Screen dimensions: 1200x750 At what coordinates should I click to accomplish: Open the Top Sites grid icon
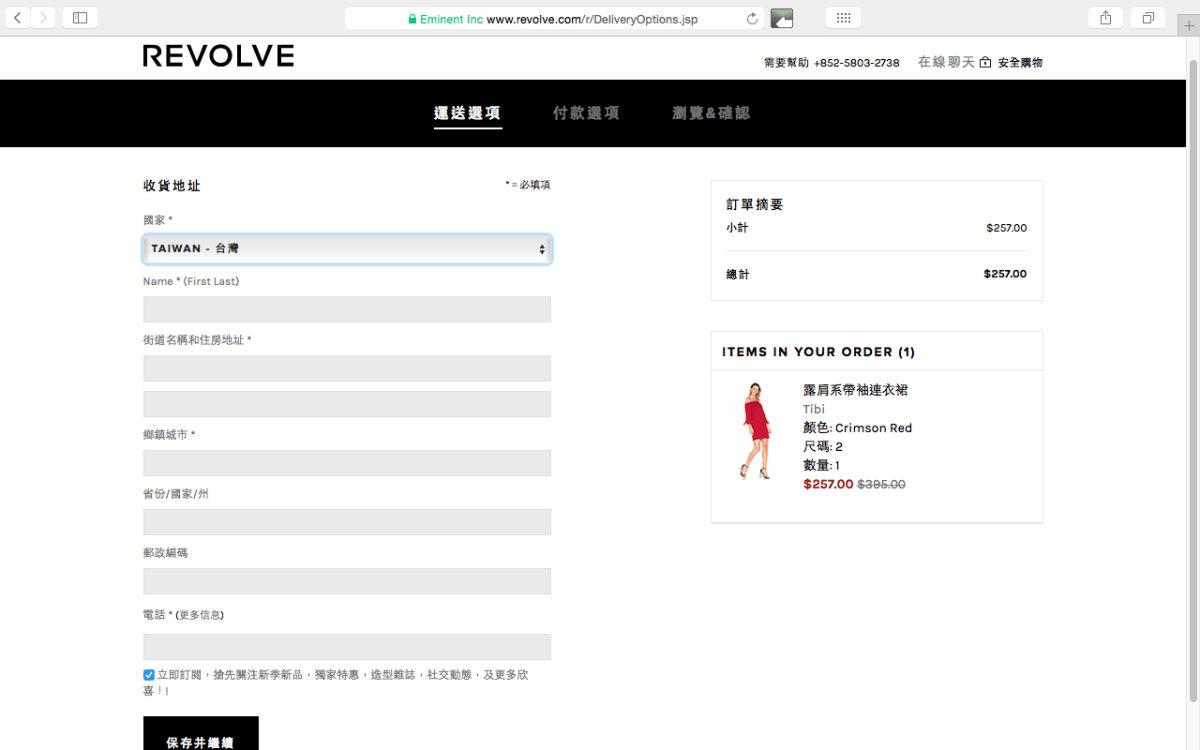pos(843,18)
